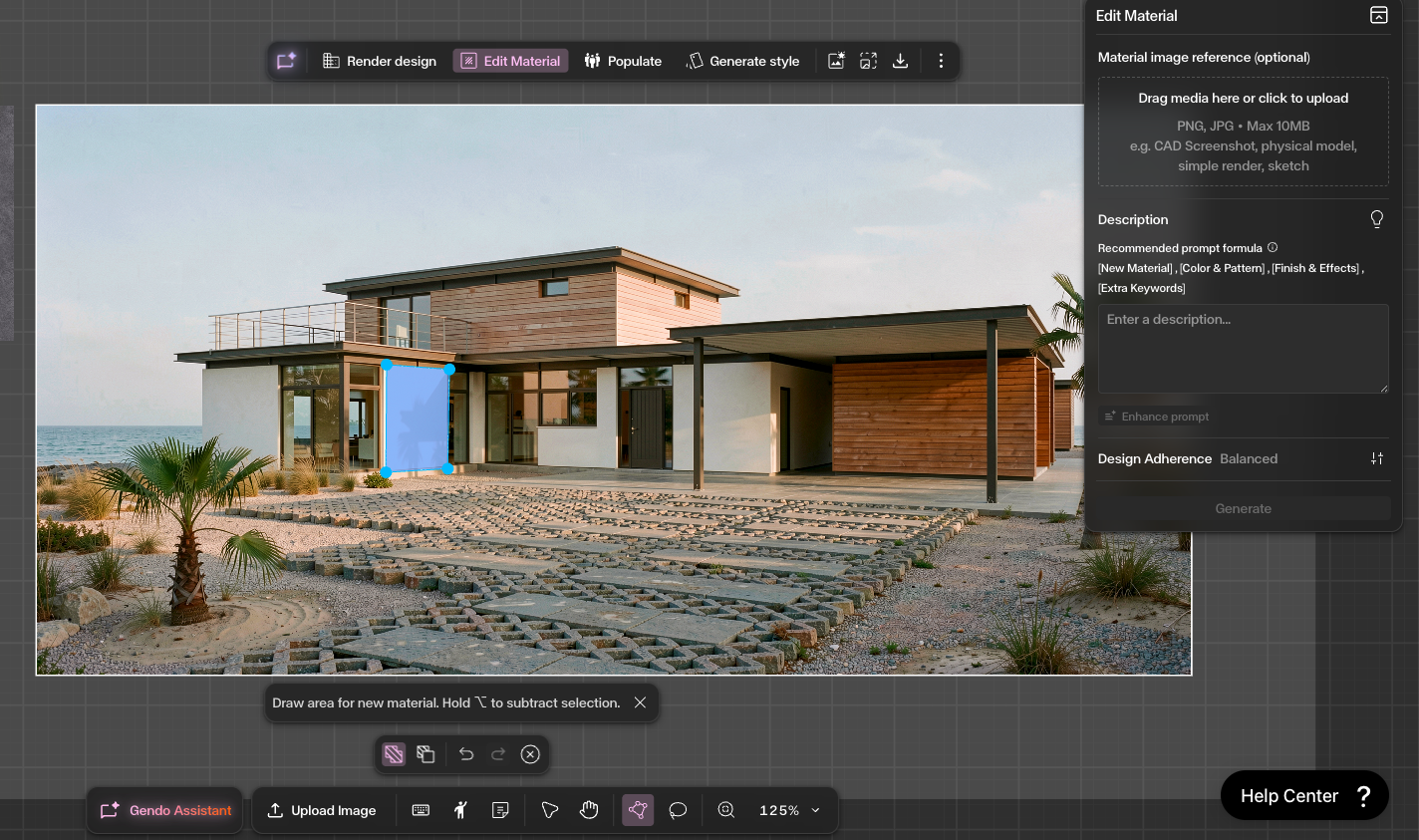Open the three-dot overflow menu
1419x840 pixels.
click(x=941, y=60)
